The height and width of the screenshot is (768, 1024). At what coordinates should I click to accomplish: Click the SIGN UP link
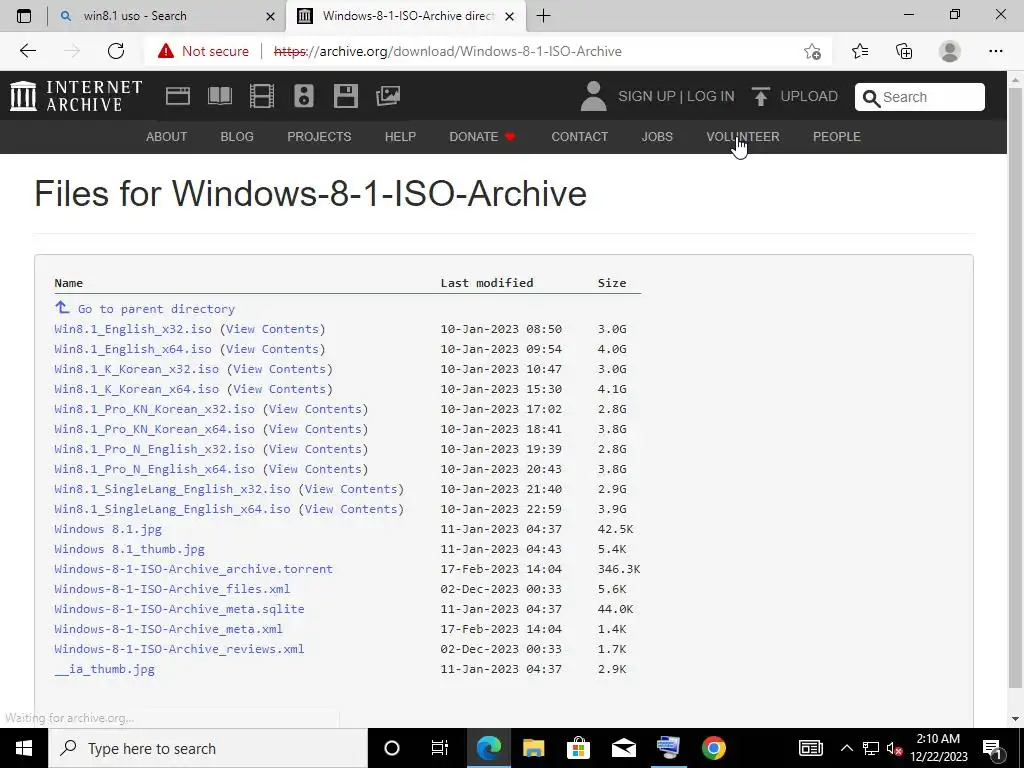pos(647,96)
